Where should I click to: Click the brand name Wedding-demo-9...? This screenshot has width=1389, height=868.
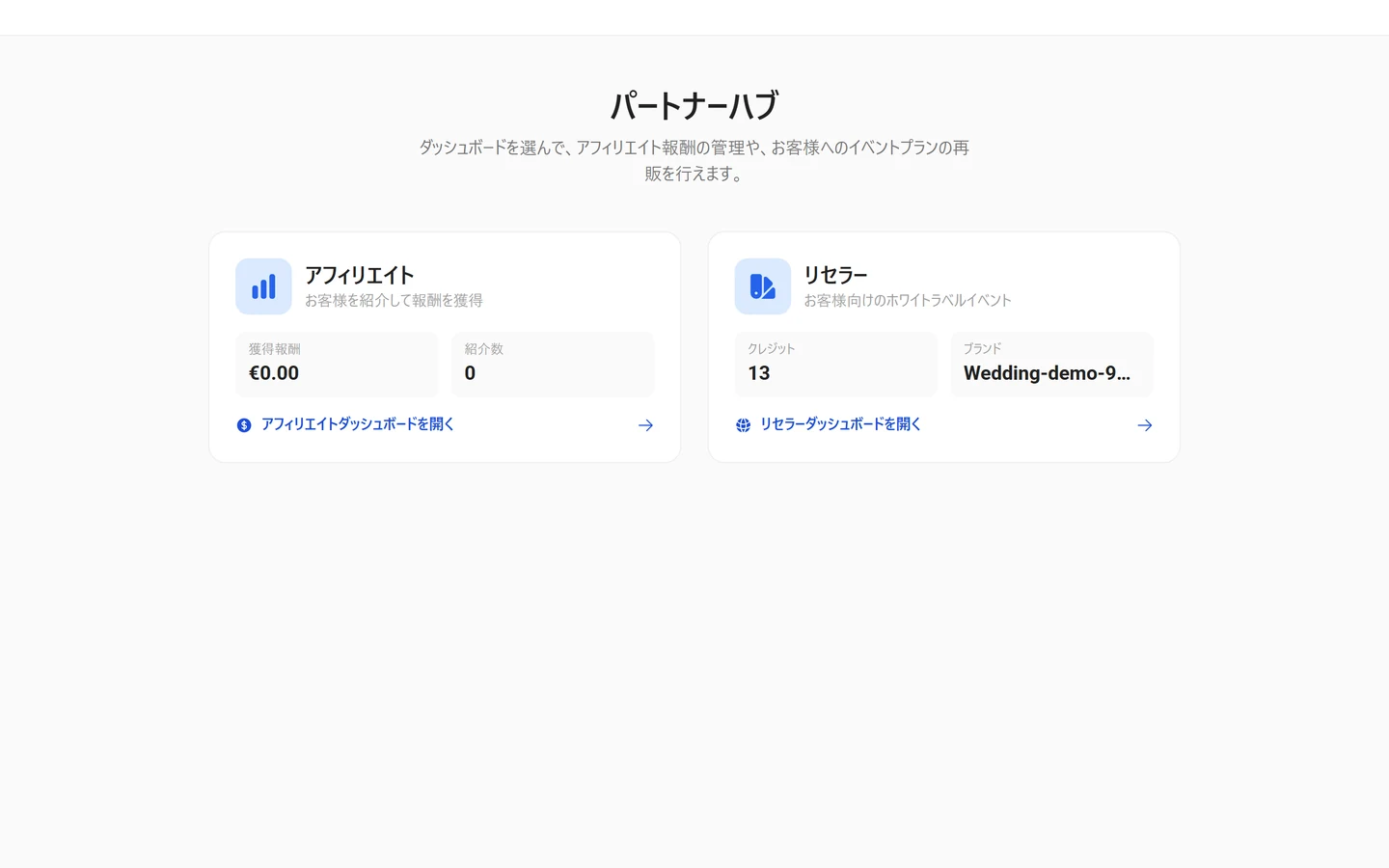tap(1047, 373)
